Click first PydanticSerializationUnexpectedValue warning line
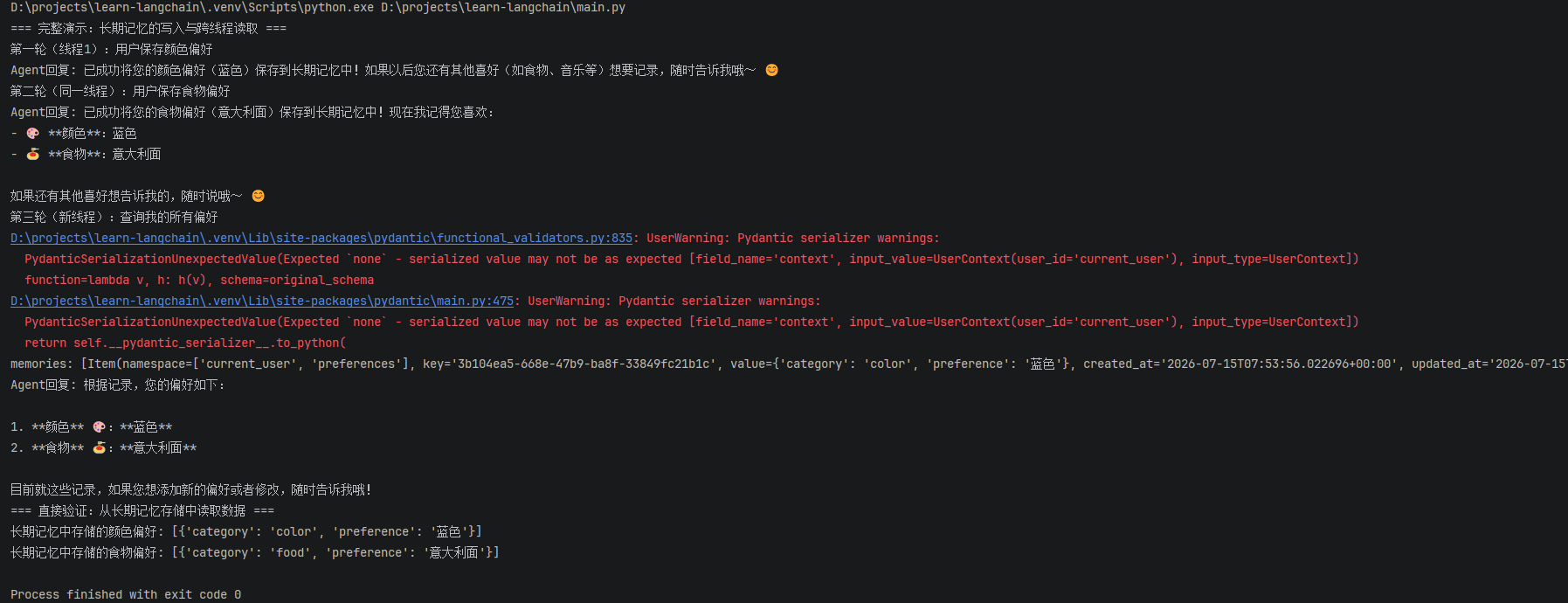 [692, 259]
